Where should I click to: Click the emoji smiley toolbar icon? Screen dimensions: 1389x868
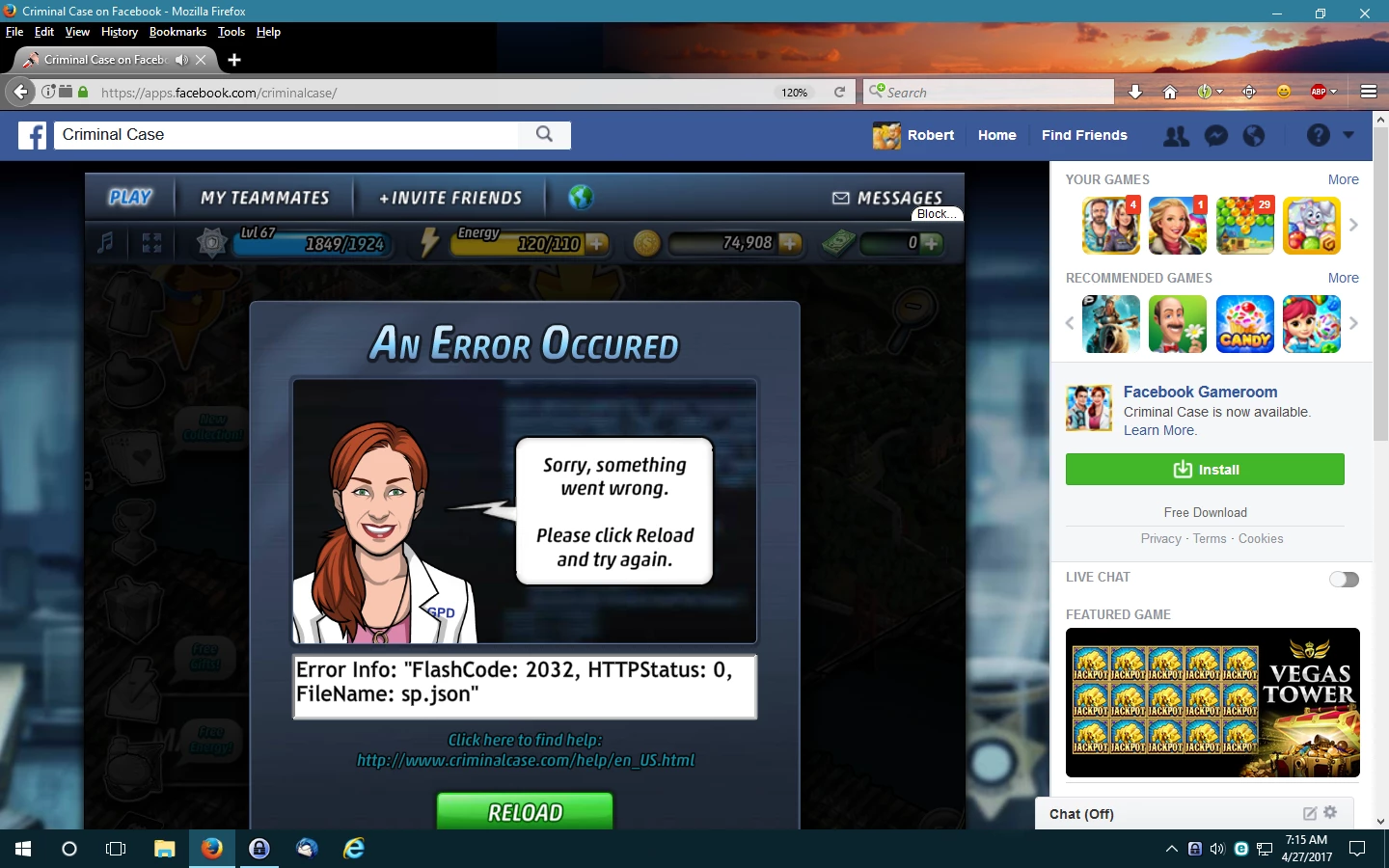(x=1284, y=92)
